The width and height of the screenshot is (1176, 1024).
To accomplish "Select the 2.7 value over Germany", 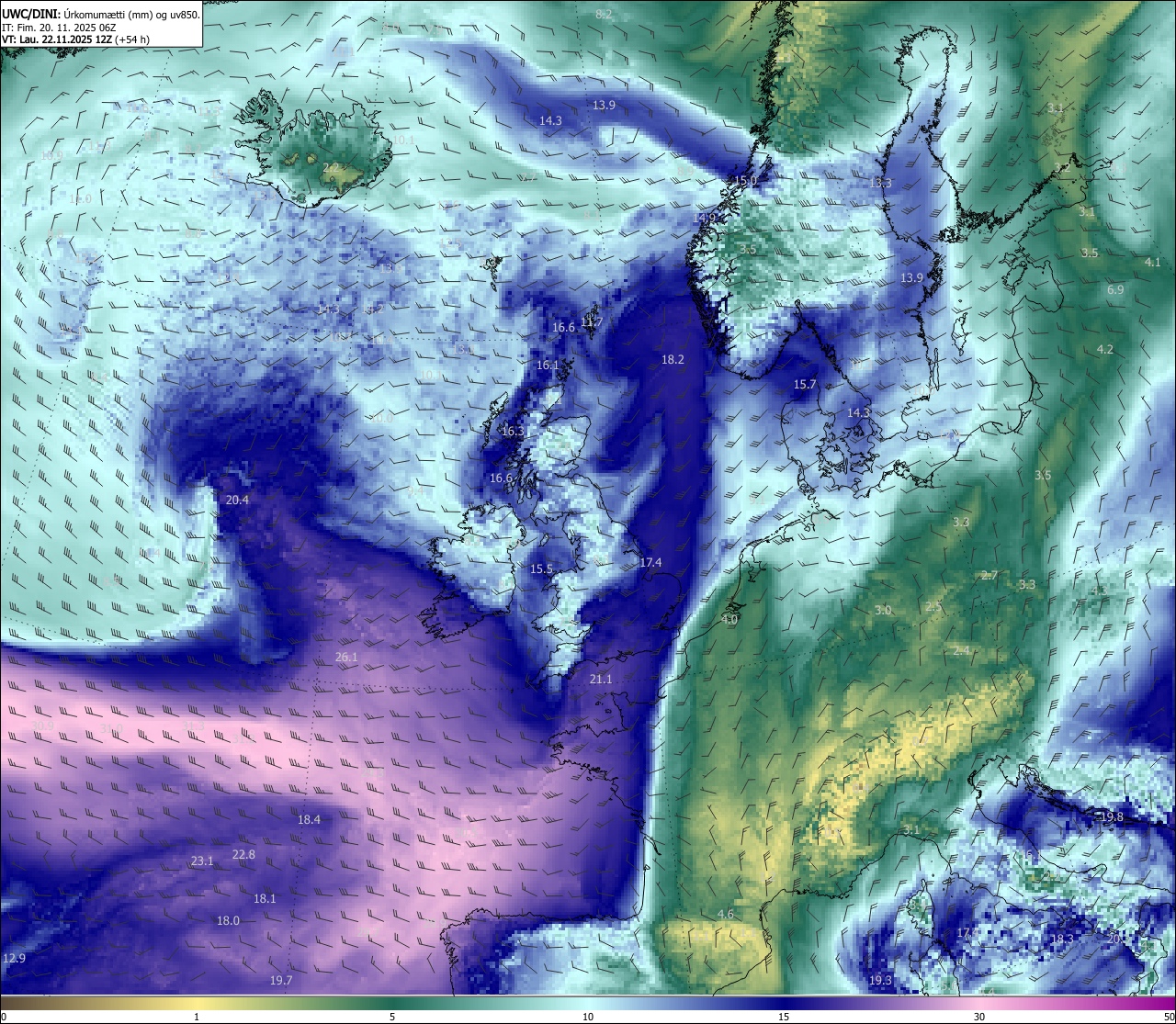I will click(x=989, y=575).
